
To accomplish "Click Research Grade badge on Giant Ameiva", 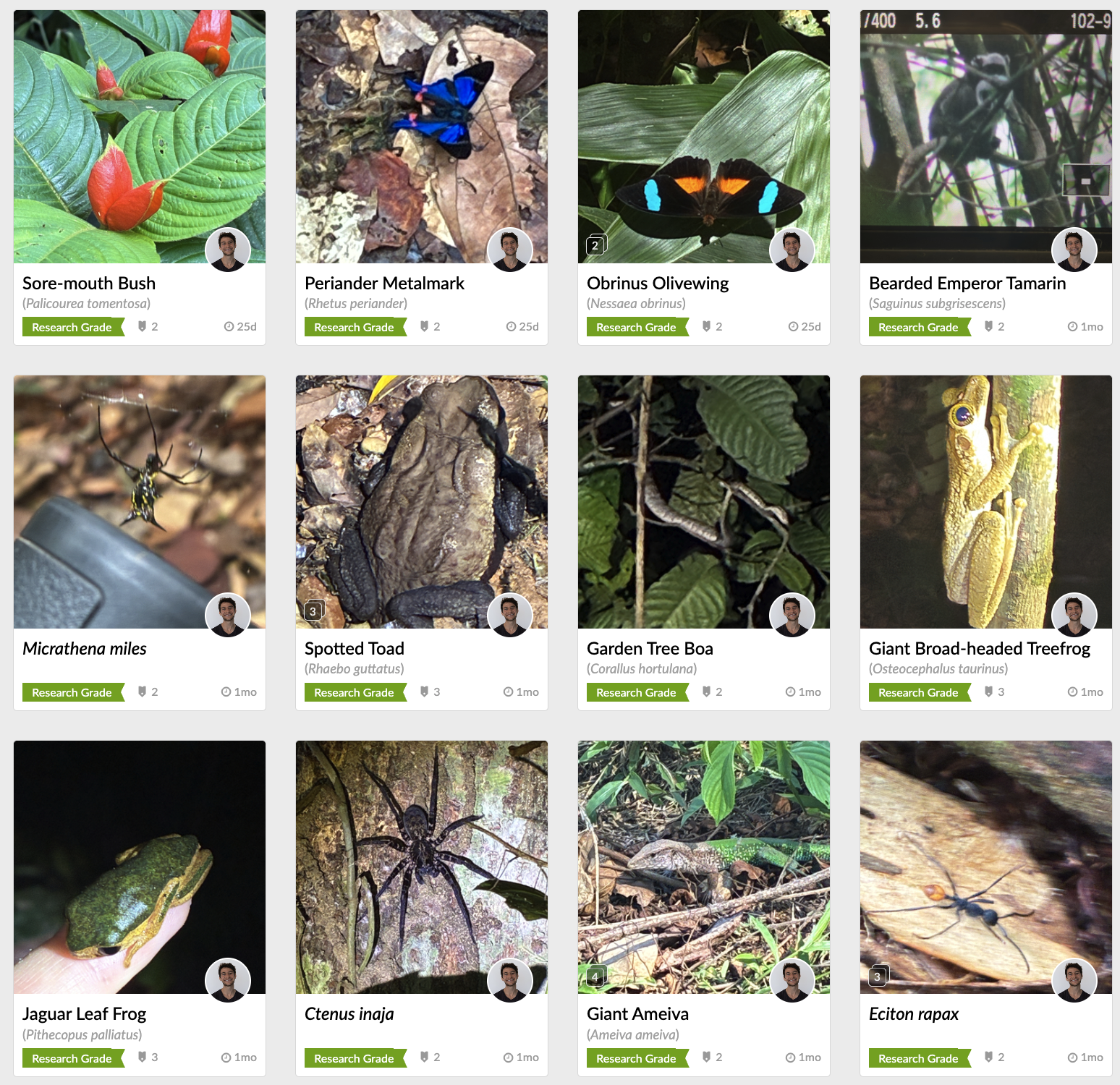I will click(636, 1058).
